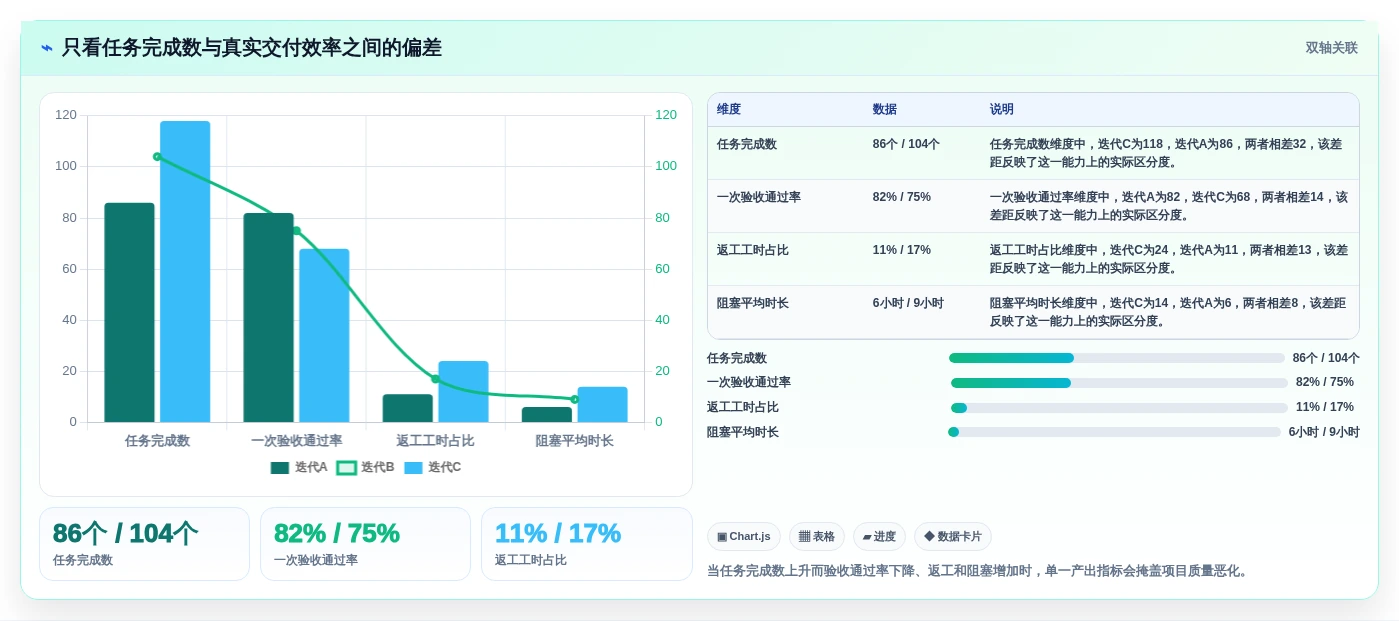Click the 一次验收通过率 x-axis label

coord(296,440)
